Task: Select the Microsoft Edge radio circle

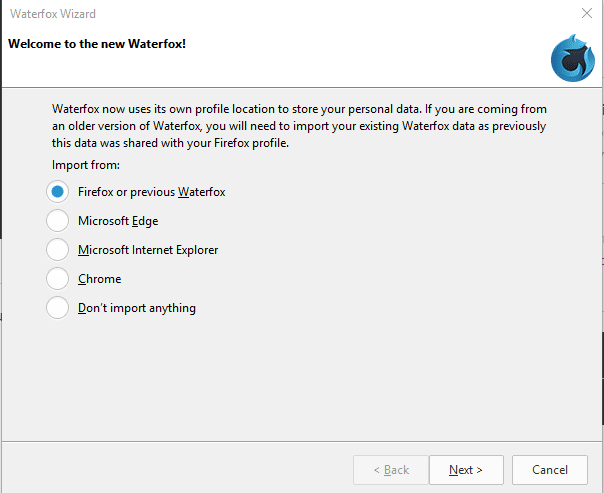Action: (57, 221)
